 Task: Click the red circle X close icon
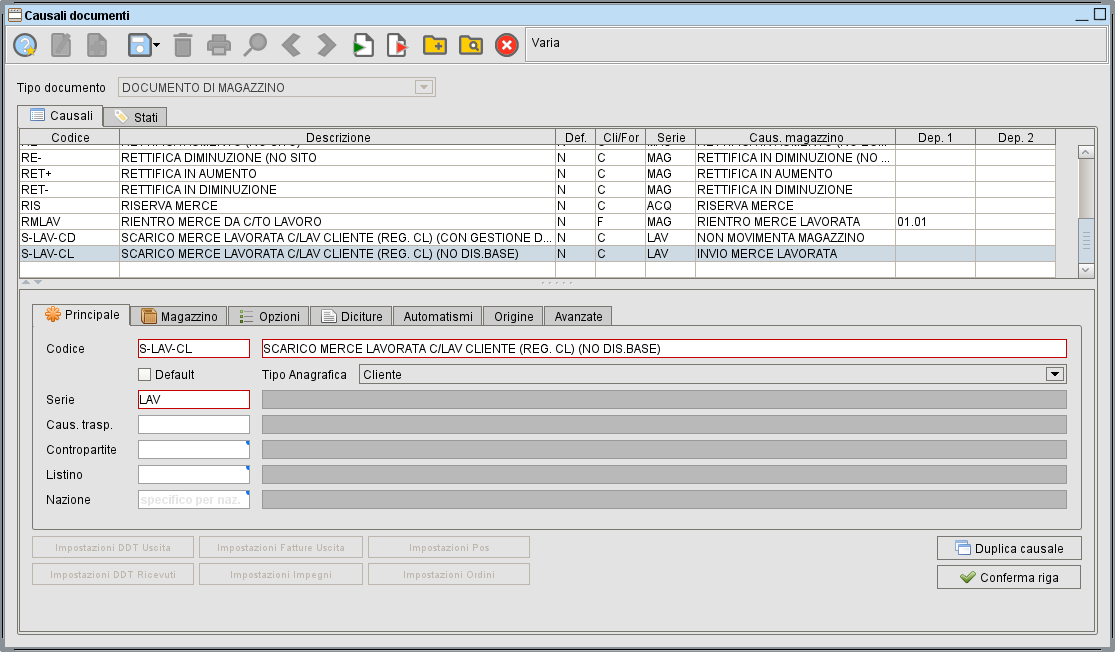507,45
